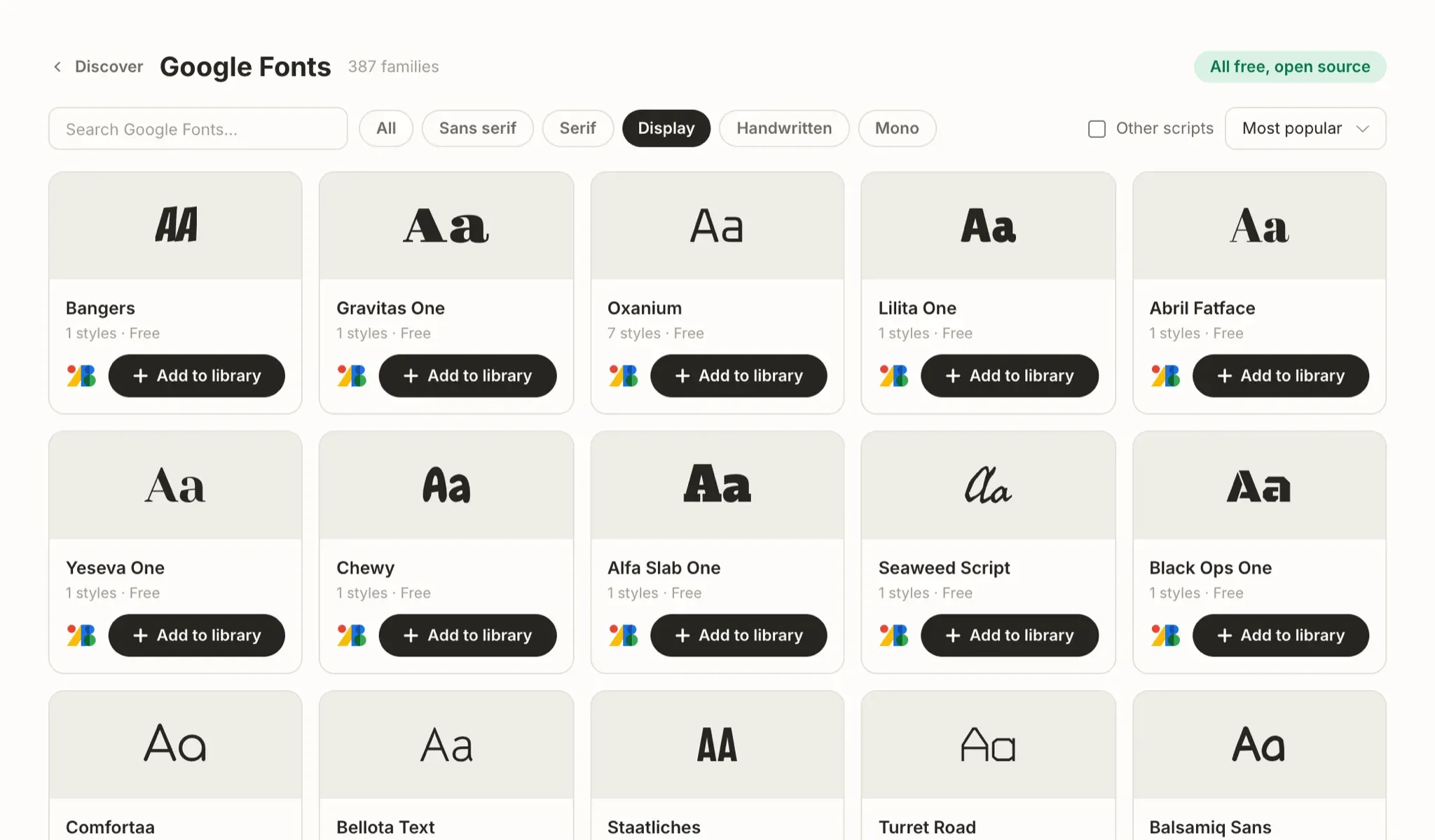Click the Google Fonts page heading
1435x840 pixels.
[x=245, y=67]
